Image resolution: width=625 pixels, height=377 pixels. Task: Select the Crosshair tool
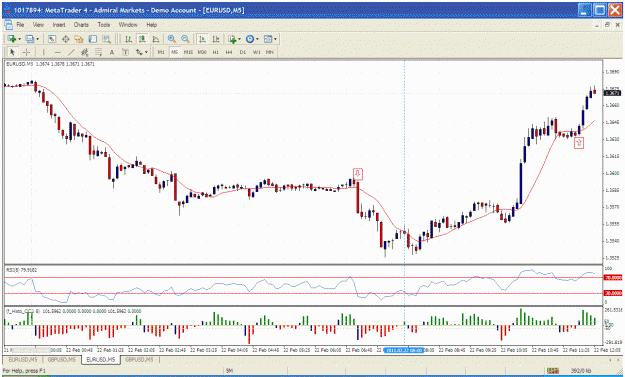[26, 52]
